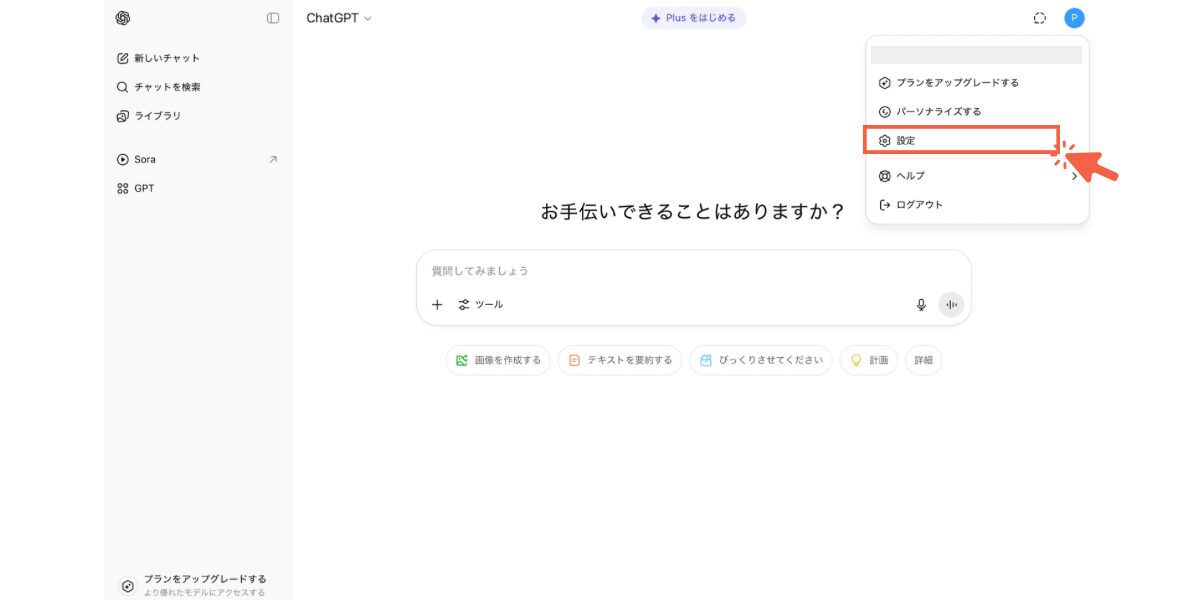Image resolution: width=1200 pixels, height=600 pixels.
Task: Open GPT explorer in sidebar
Action: coord(198,188)
